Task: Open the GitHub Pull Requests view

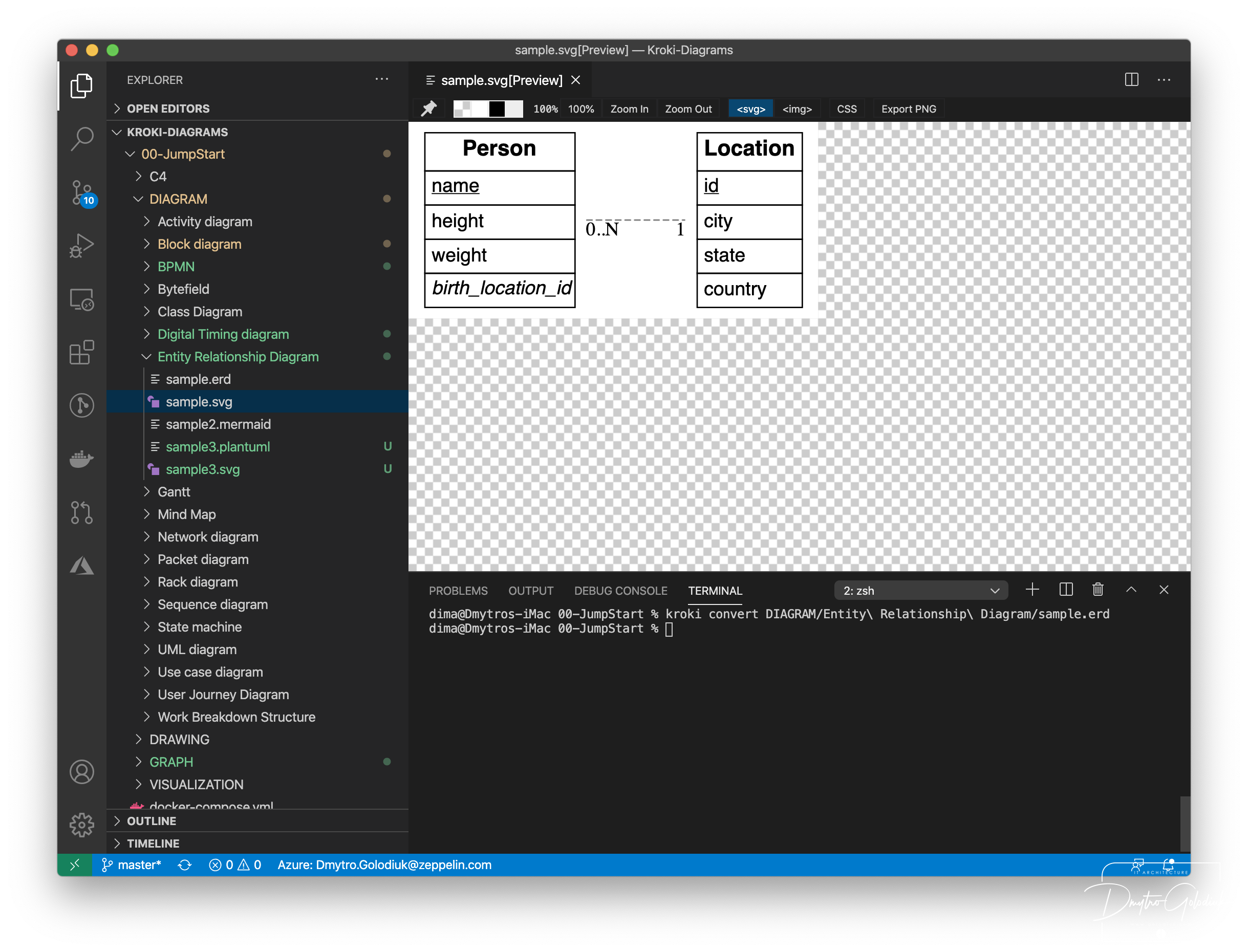Action: (x=81, y=512)
